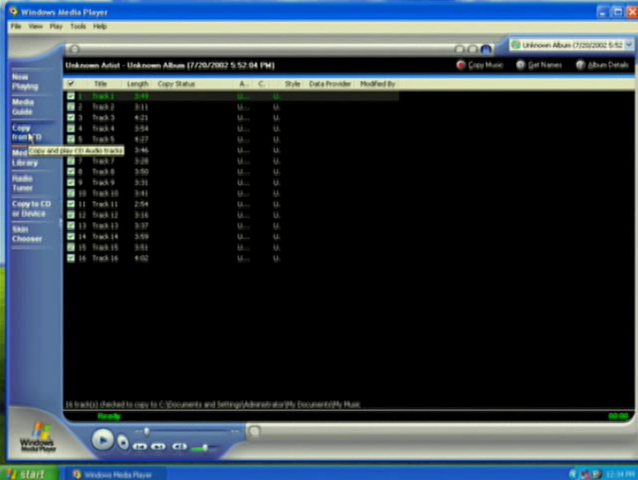This screenshot has width=638, height=480.
Task: Click the 4:21 length of Track 3
Action: click(x=142, y=118)
